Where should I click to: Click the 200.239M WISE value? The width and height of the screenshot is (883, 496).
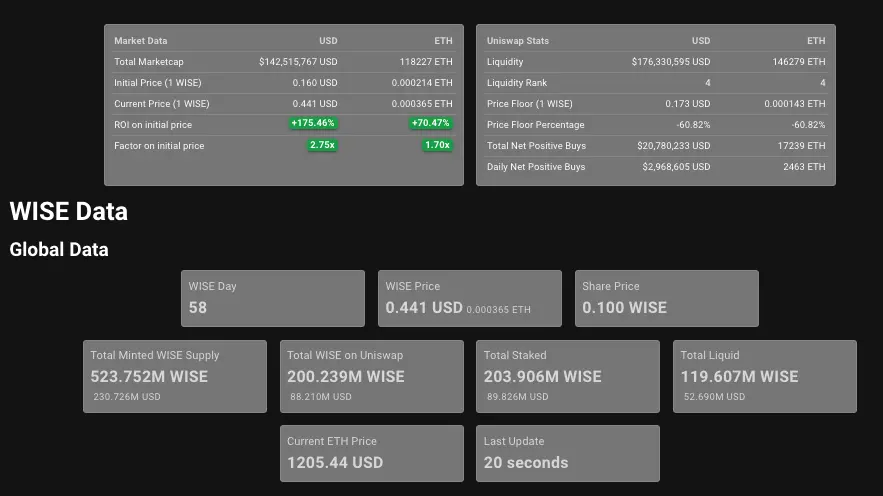coord(346,377)
